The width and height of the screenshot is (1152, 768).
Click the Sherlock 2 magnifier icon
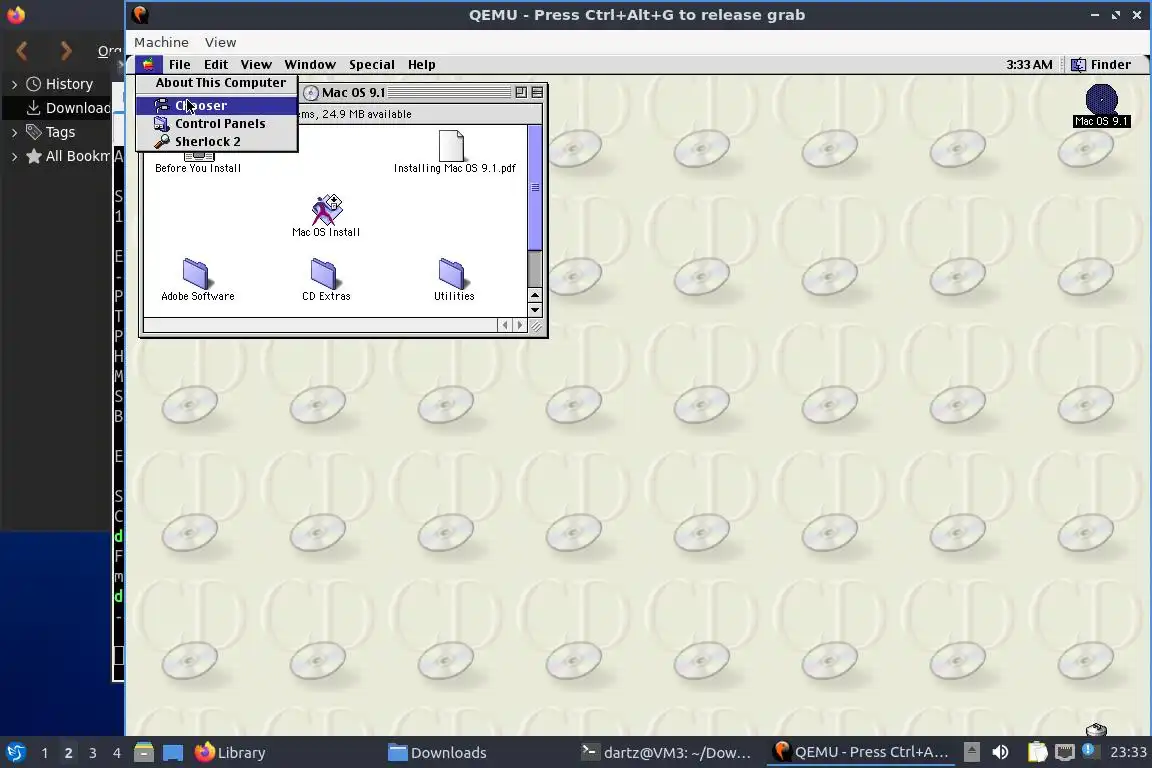[x=162, y=142]
